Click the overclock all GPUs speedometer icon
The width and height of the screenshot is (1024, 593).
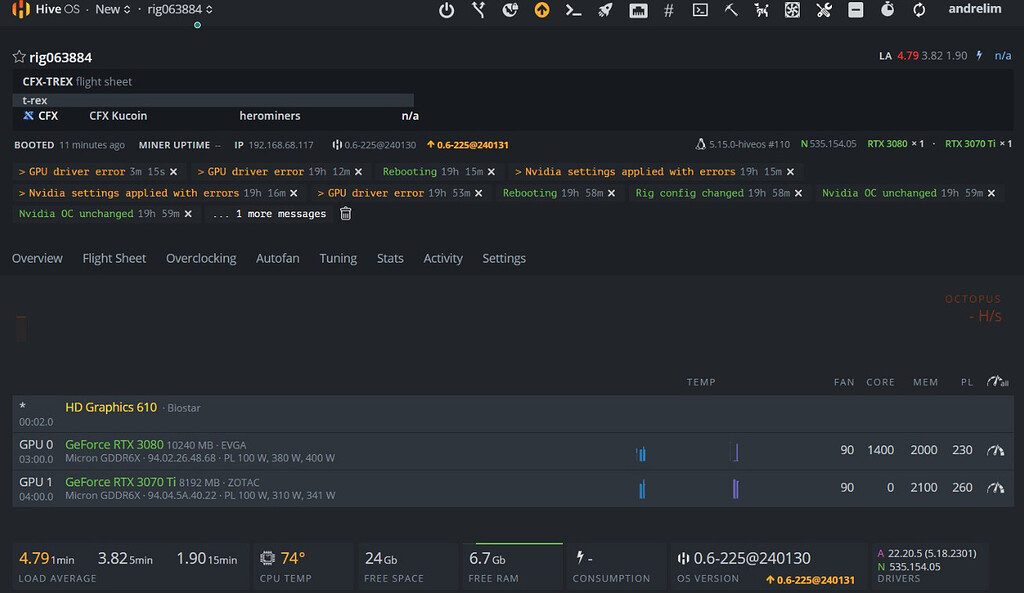pos(997,381)
